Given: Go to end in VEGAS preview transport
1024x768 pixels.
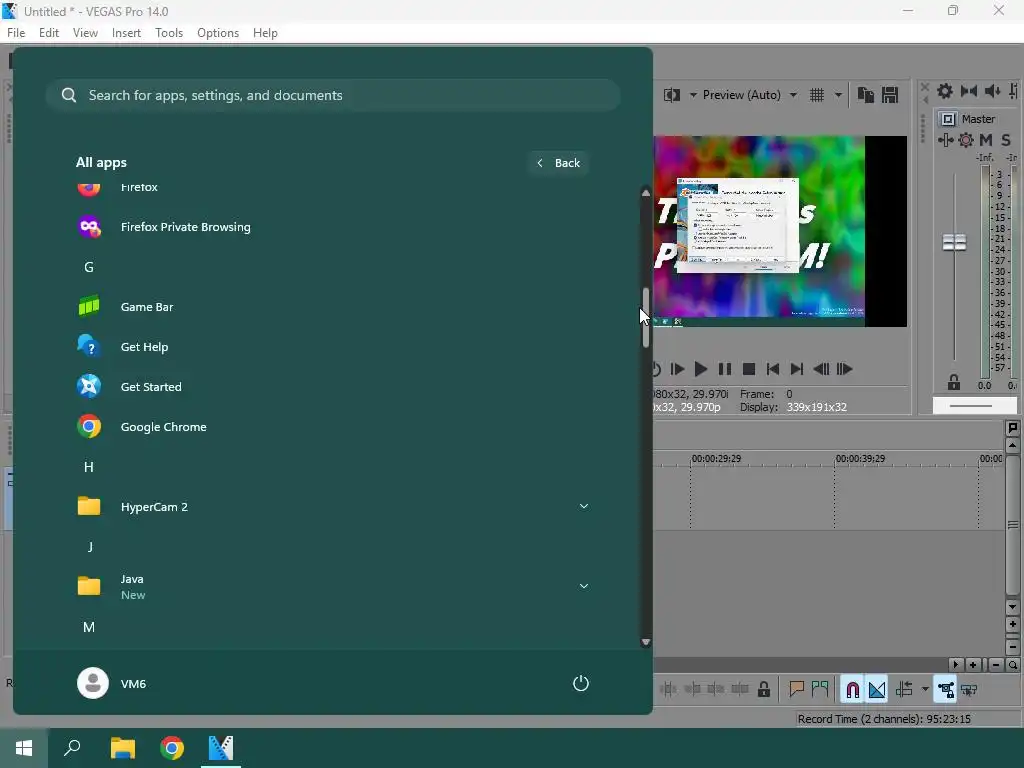Looking at the screenshot, I should [797, 369].
